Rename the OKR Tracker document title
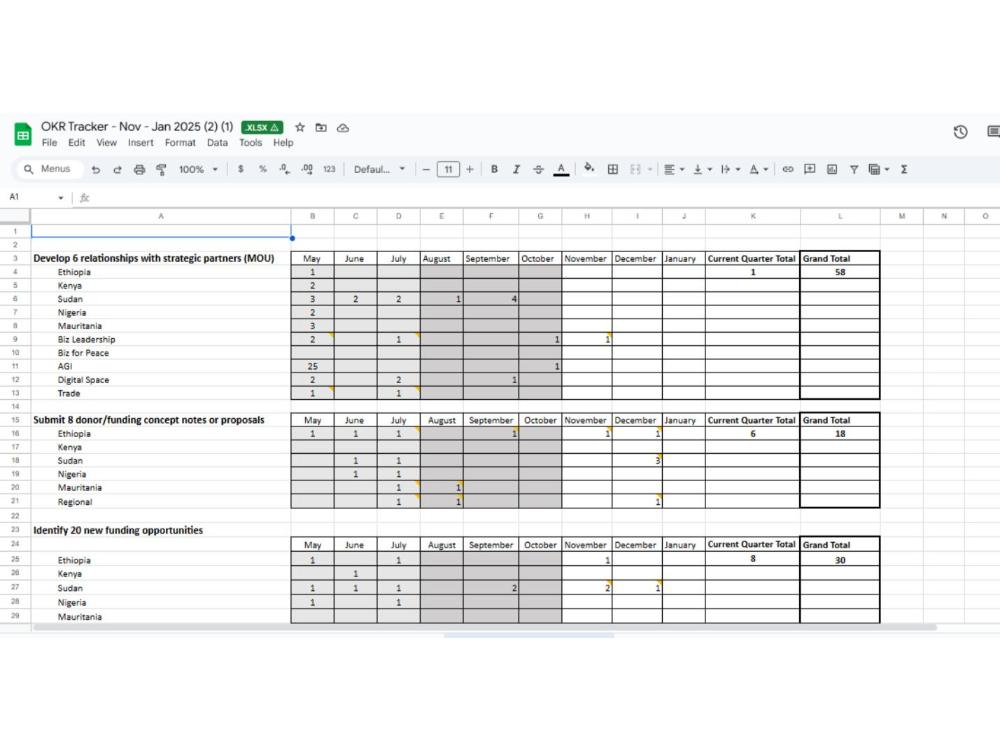The image size is (1000, 750). (x=137, y=127)
